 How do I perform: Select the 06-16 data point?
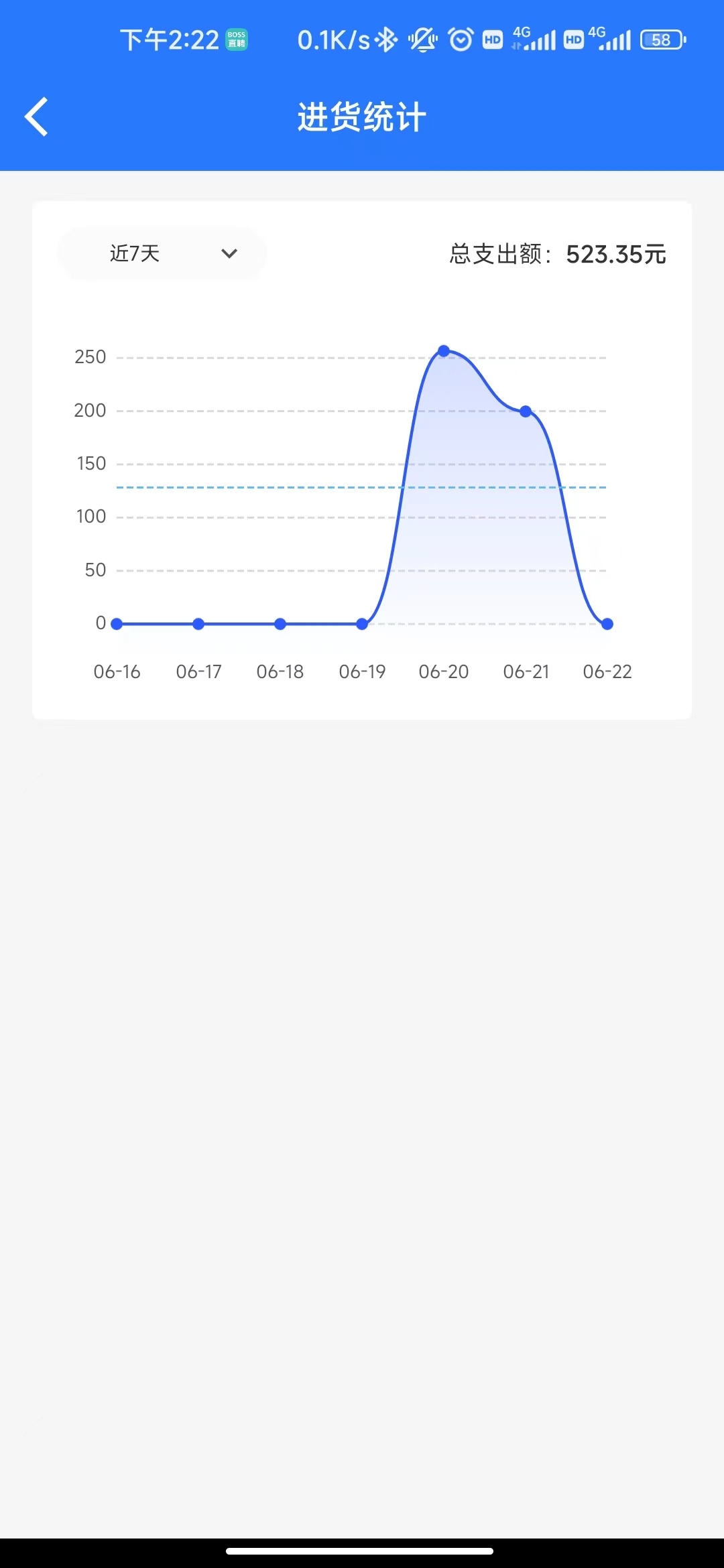117,624
